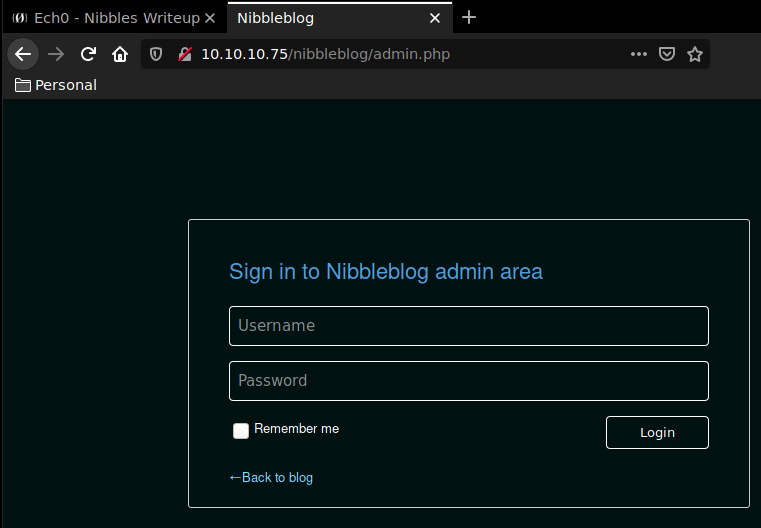Click into the Password field

coord(468,381)
